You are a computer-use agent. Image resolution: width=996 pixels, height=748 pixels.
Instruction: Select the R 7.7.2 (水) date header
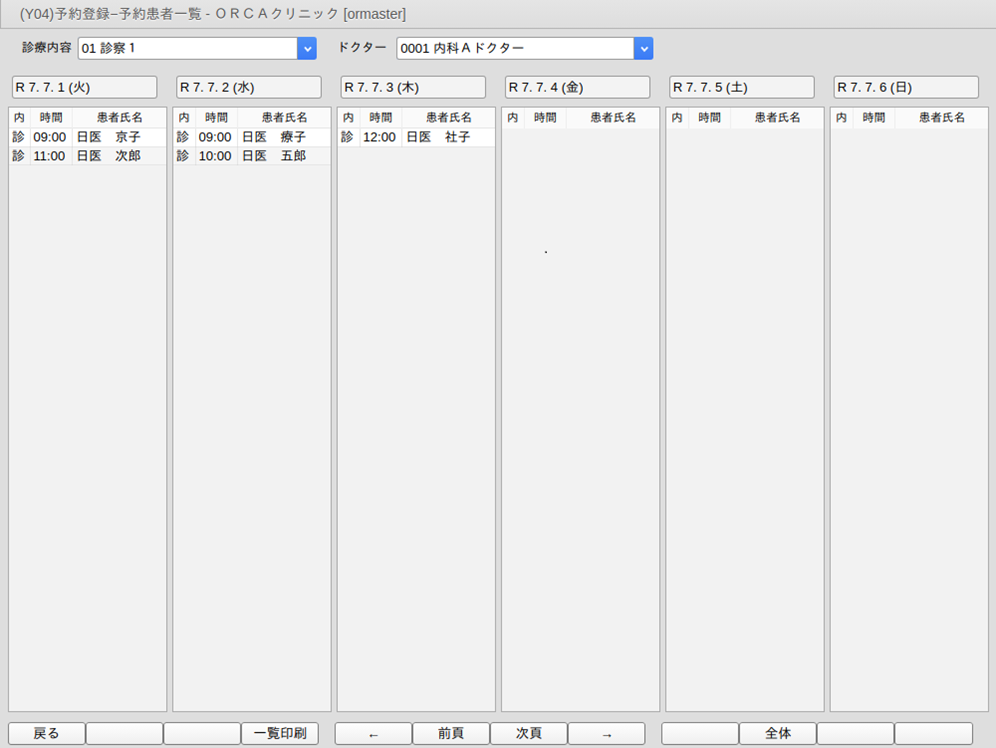pos(248,87)
